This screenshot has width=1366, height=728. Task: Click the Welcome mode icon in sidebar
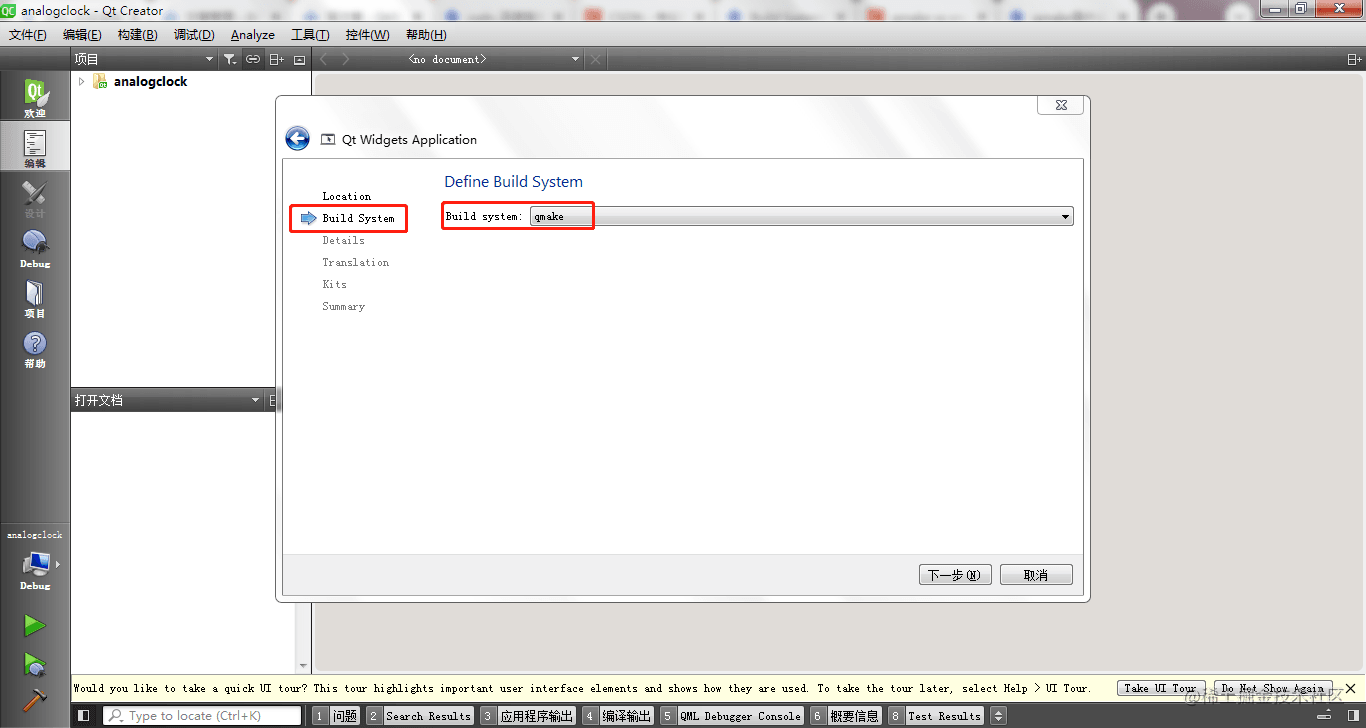tap(35, 98)
